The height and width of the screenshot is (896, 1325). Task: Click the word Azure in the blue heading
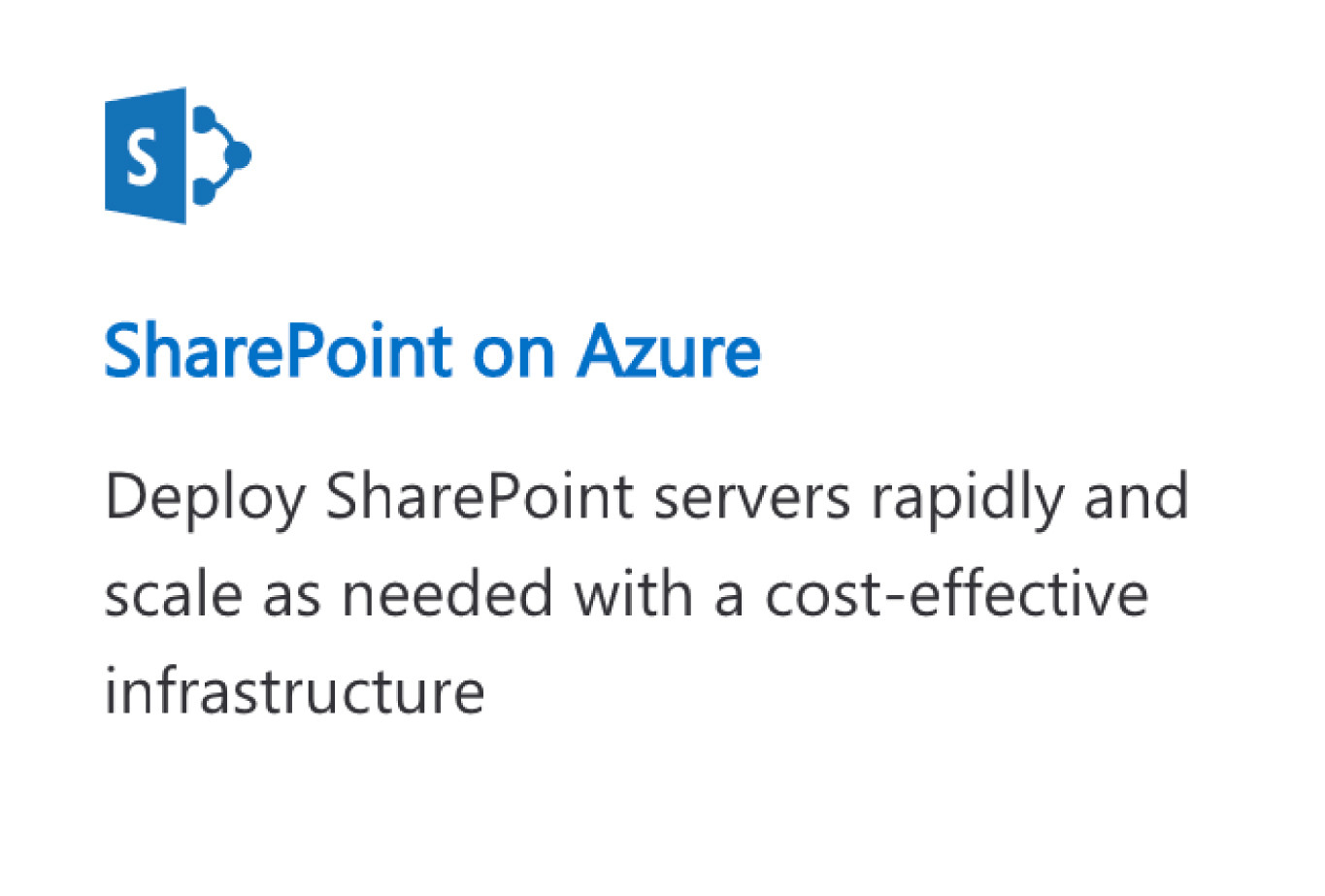point(668,350)
